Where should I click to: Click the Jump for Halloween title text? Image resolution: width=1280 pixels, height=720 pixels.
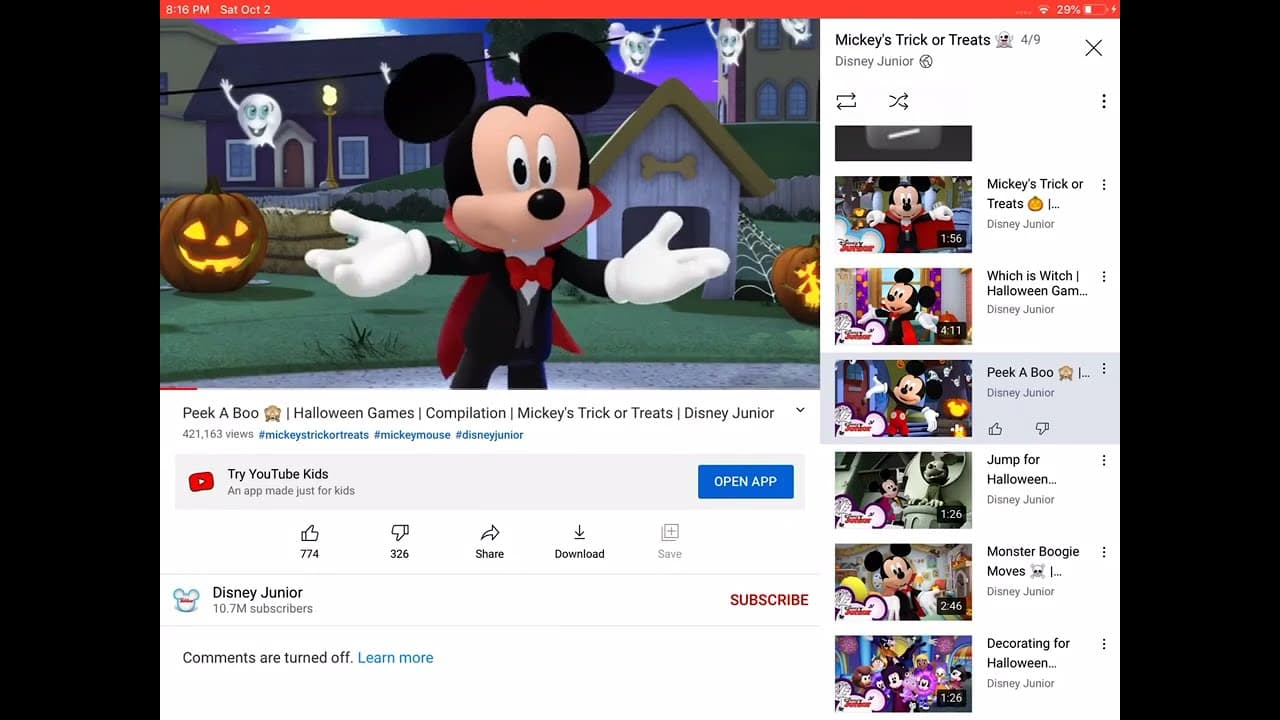[1021, 470]
